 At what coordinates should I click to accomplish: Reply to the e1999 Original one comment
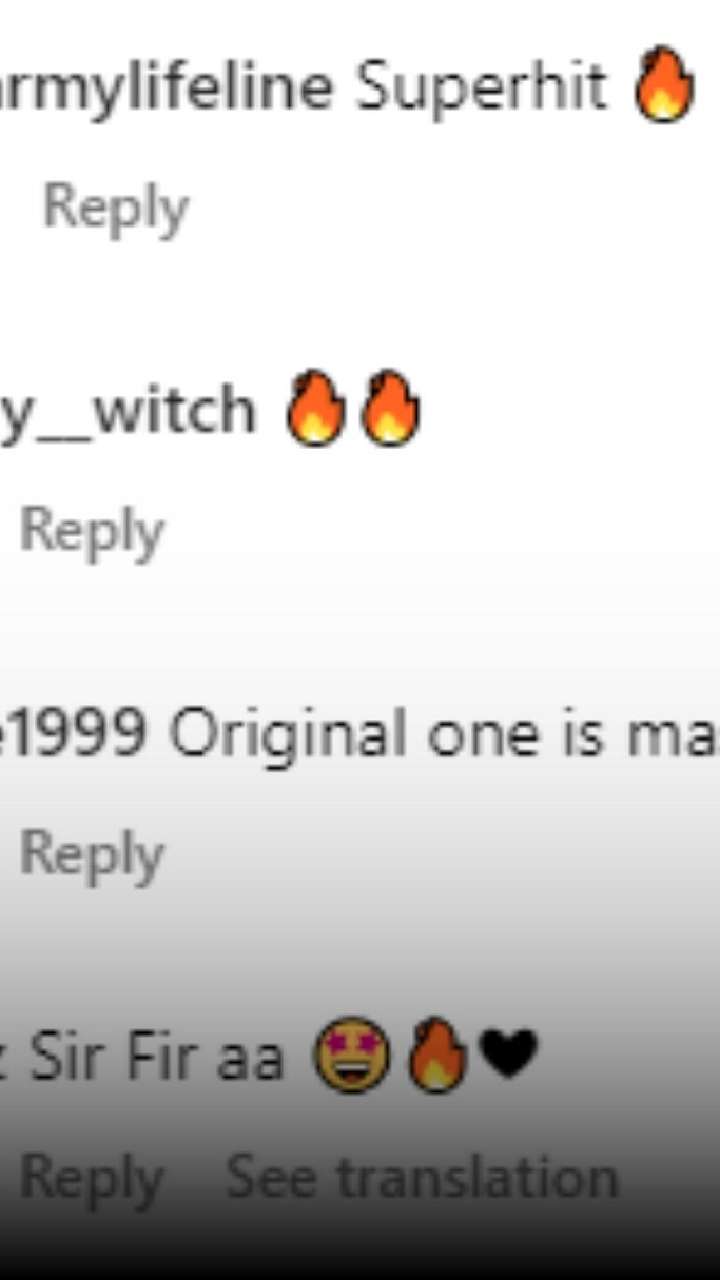[92, 856]
